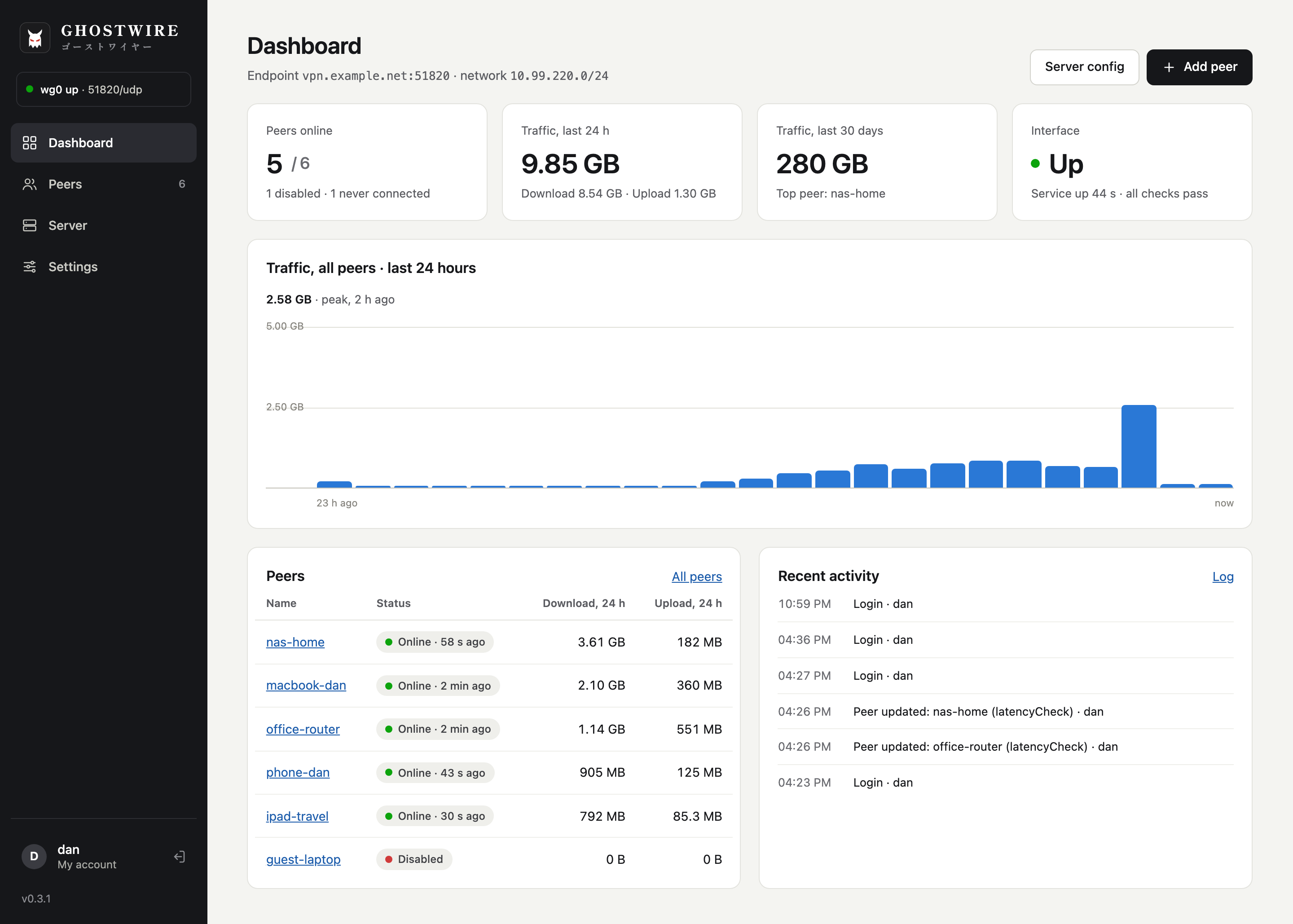Click the Online · 30 s ago badge
The width and height of the screenshot is (1293, 924).
tap(435, 816)
